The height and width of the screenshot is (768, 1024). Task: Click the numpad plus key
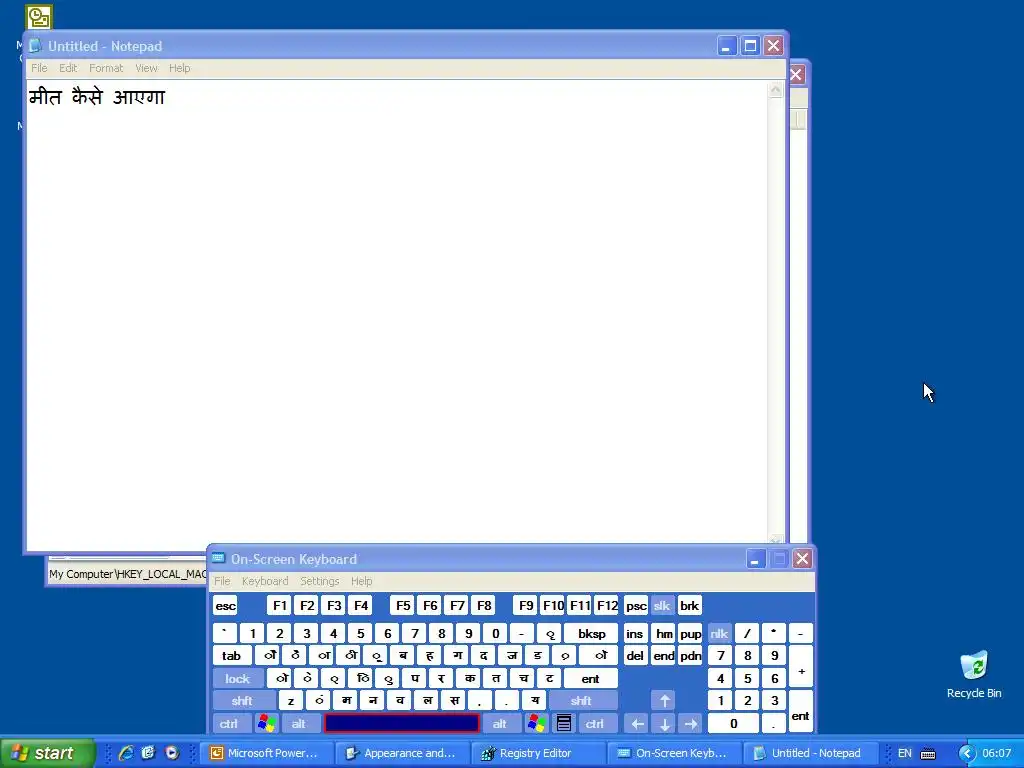point(801,667)
